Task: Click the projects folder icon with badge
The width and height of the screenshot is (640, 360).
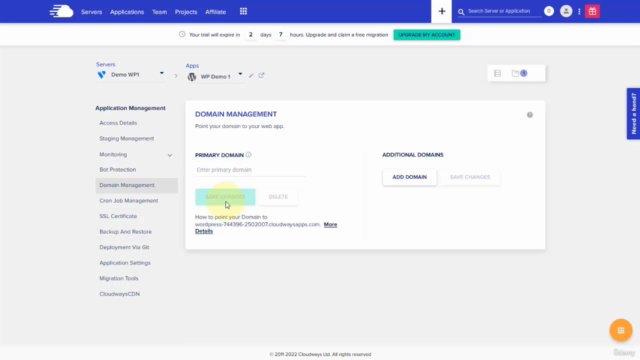Action: click(519, 73)
